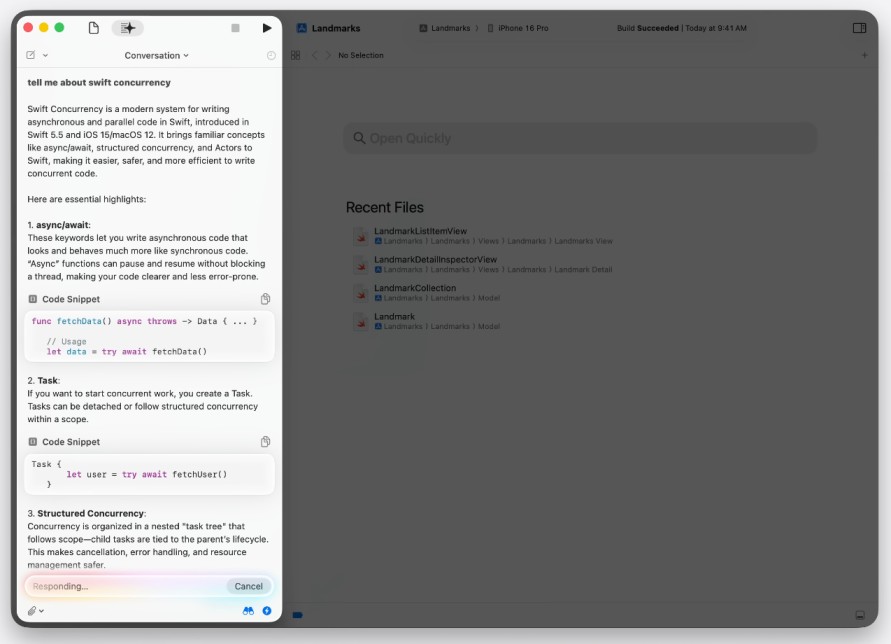Click the fetchData code snippet block
The image size is (891, 644).
tap(149, 336)
